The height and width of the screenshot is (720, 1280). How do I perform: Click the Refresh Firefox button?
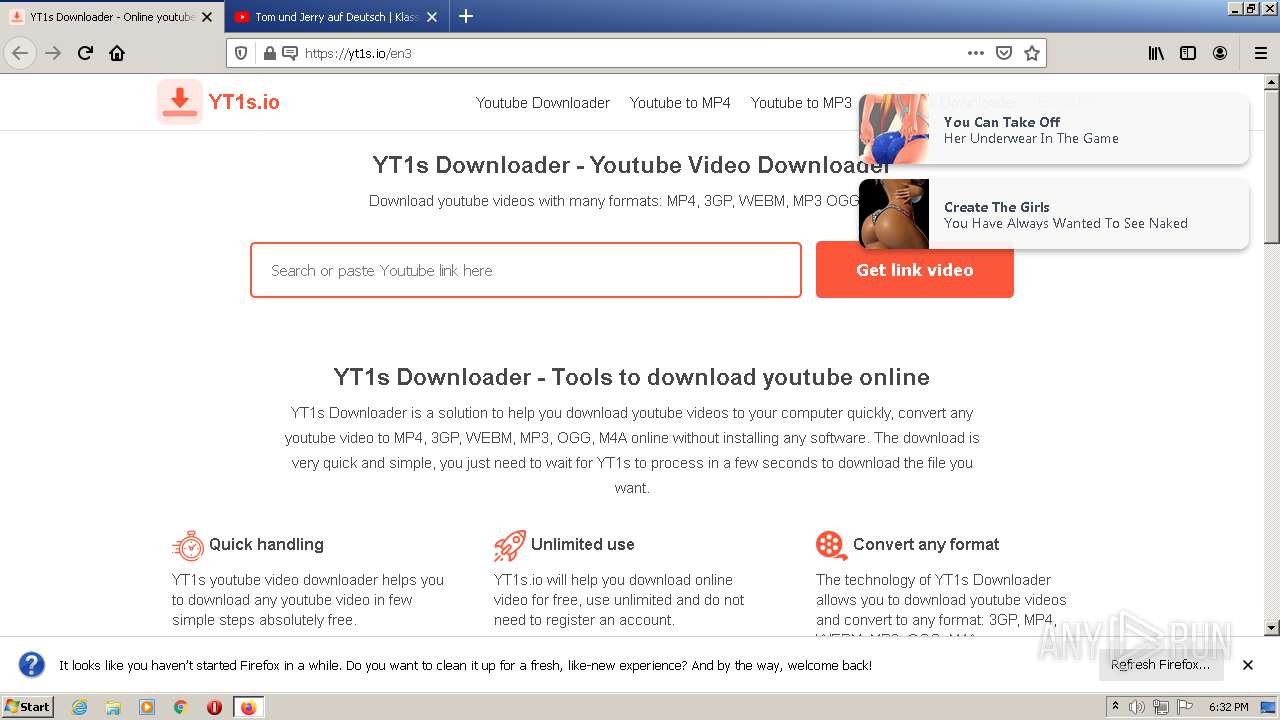click(1160, 665)
